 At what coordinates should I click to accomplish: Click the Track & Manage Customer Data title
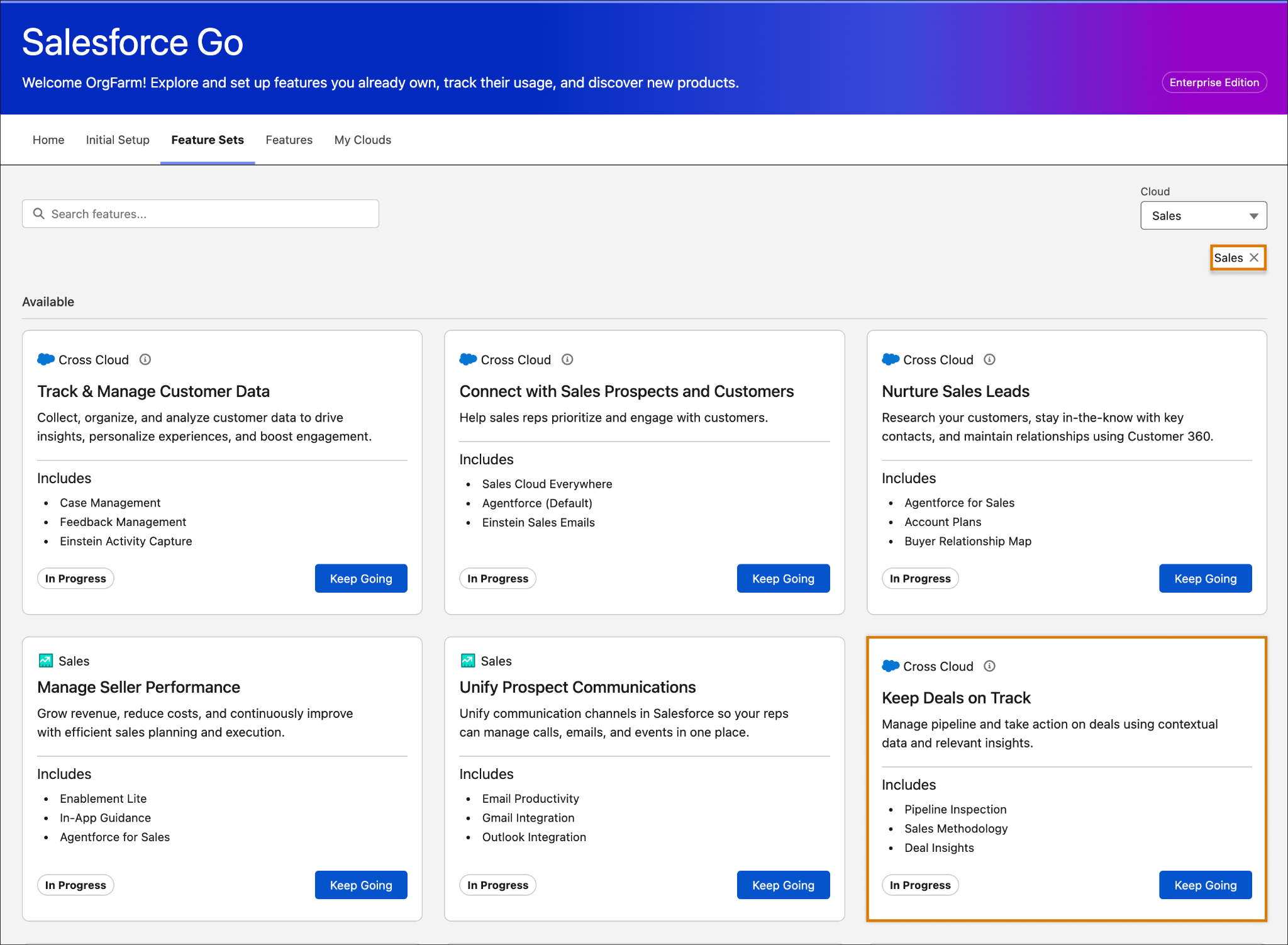[153, 391]
